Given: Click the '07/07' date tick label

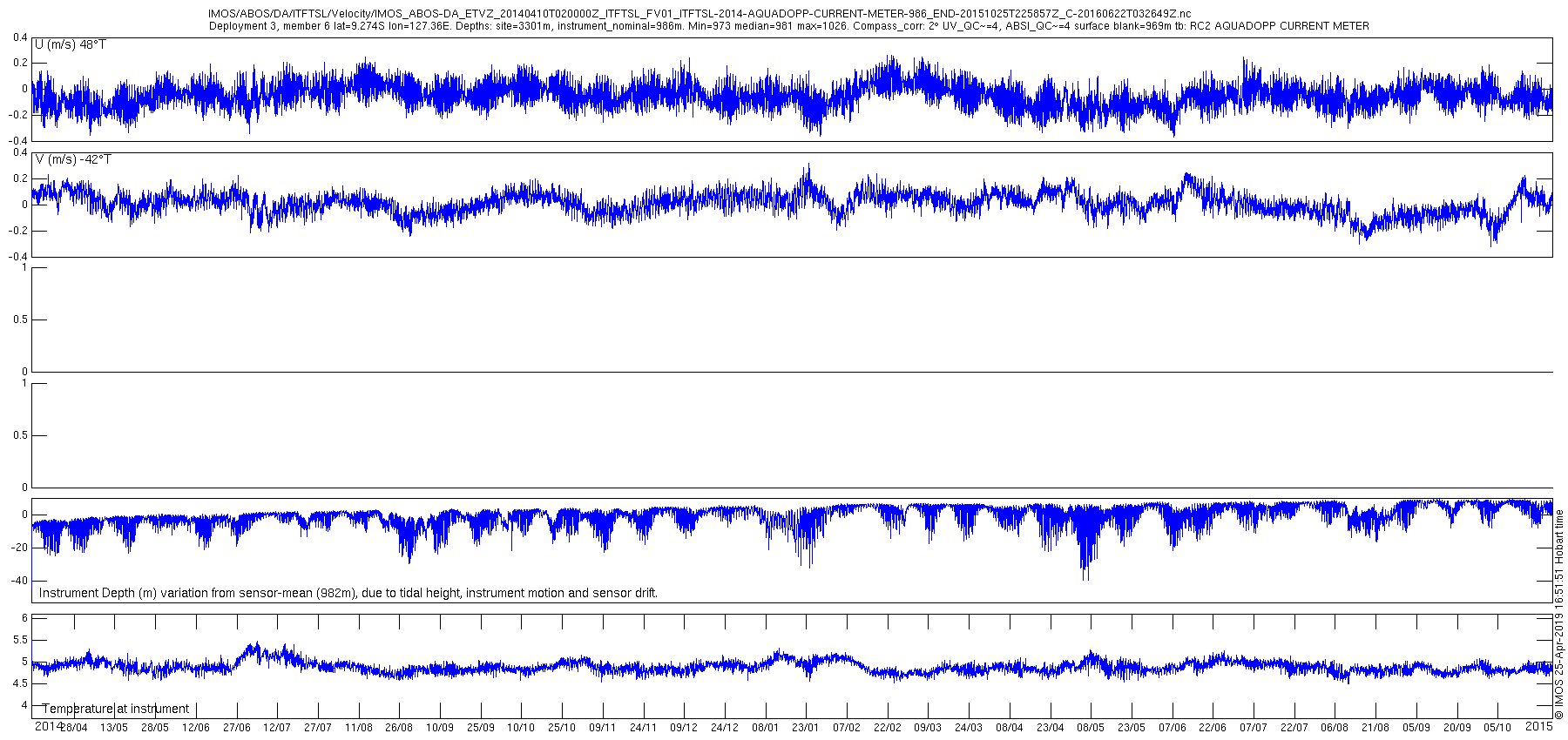Looking at the screenshot, I should pos(1254,728).
